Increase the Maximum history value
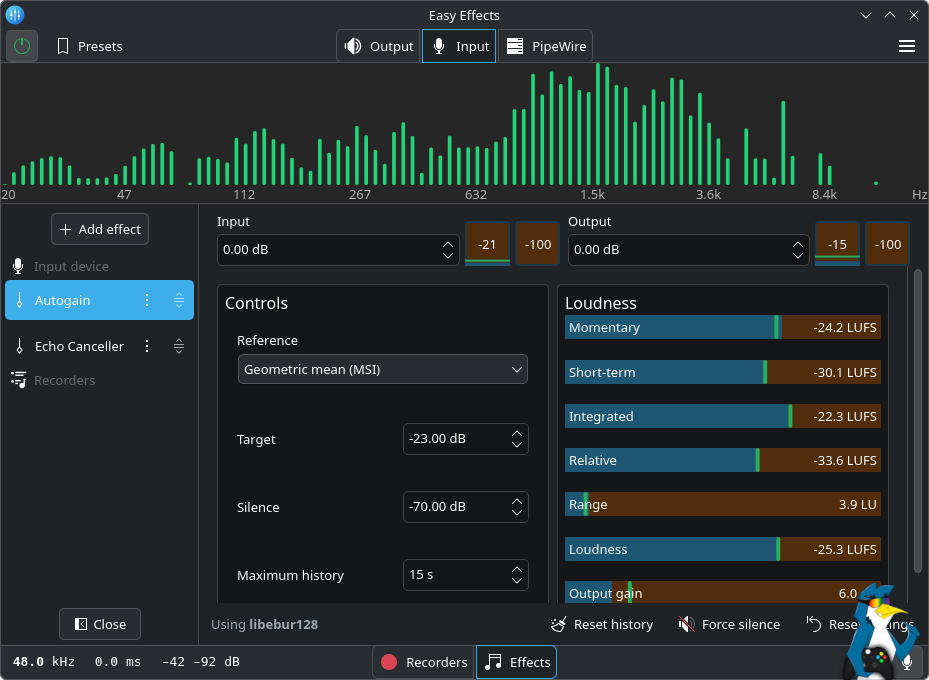Screen dimensions: 929x680 click(516, 570)
